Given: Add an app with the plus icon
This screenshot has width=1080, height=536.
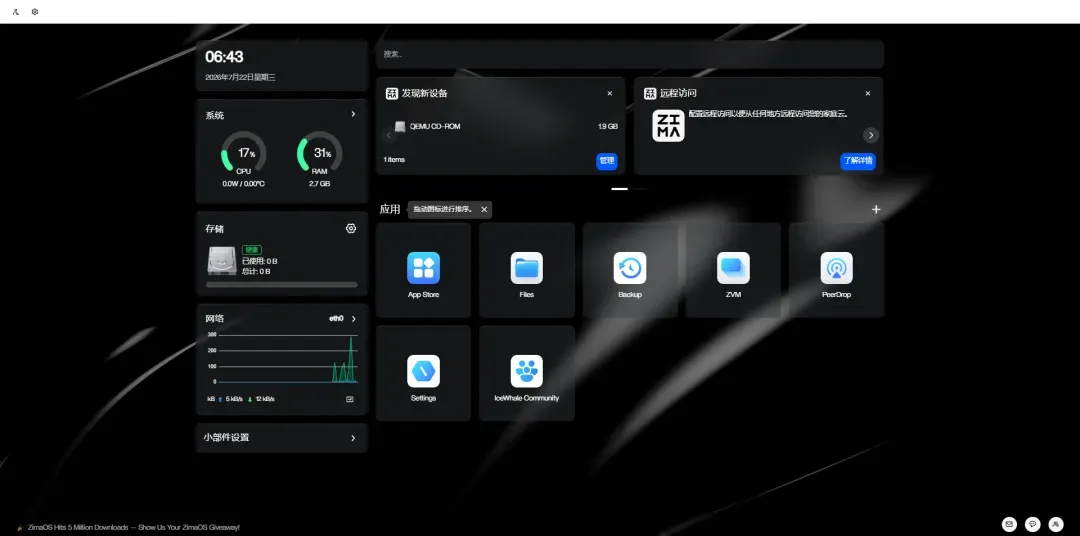Looking at the screenshot, I should (x=875, y=209).
